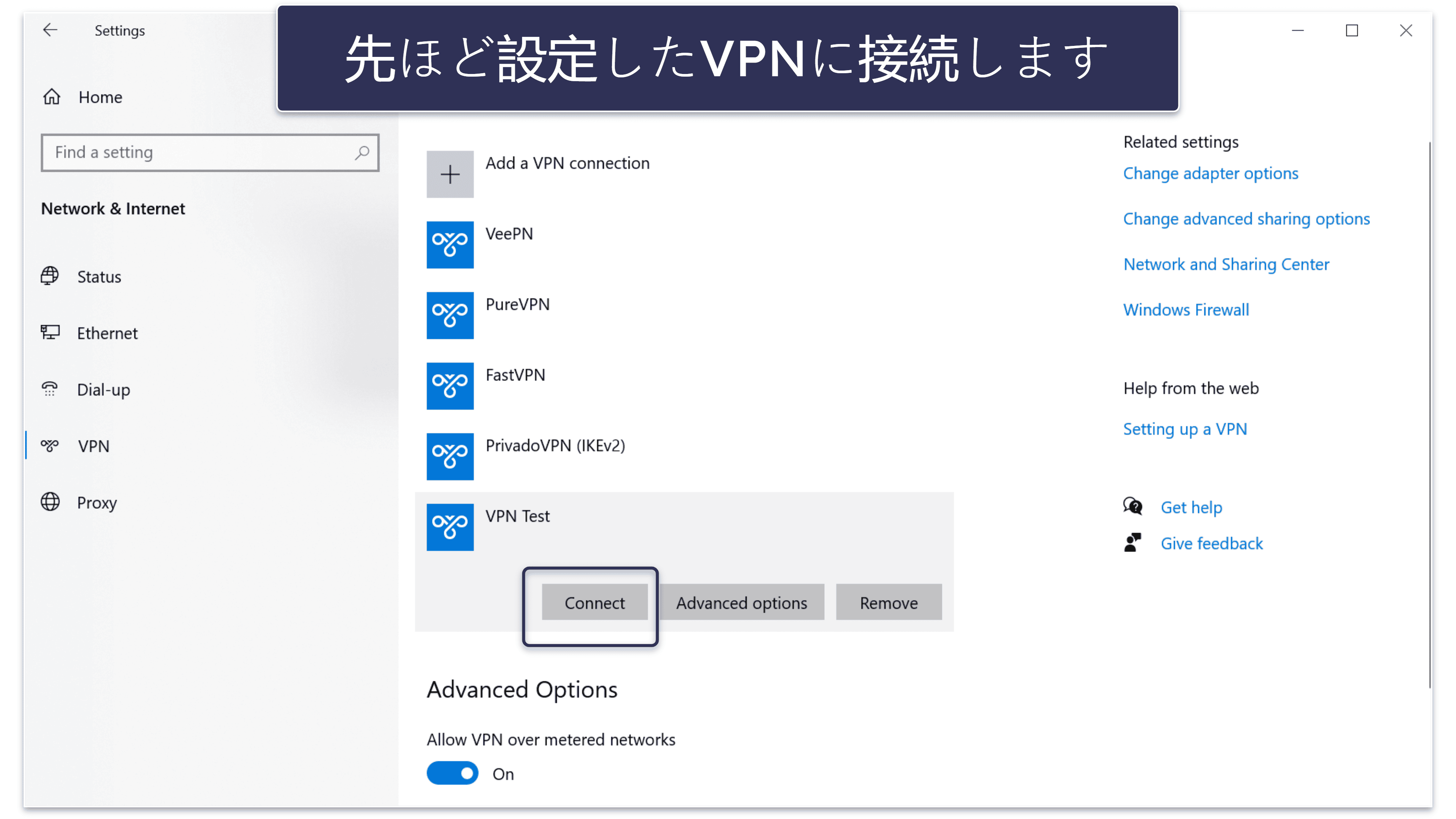Connect to the VPN Test connection
Viewport: 1456px width, 819px height.
(x=594, y=602)
